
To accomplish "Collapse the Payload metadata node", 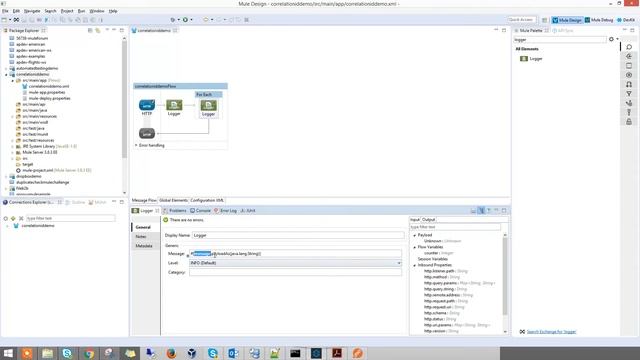I will (x=415, y=236).
